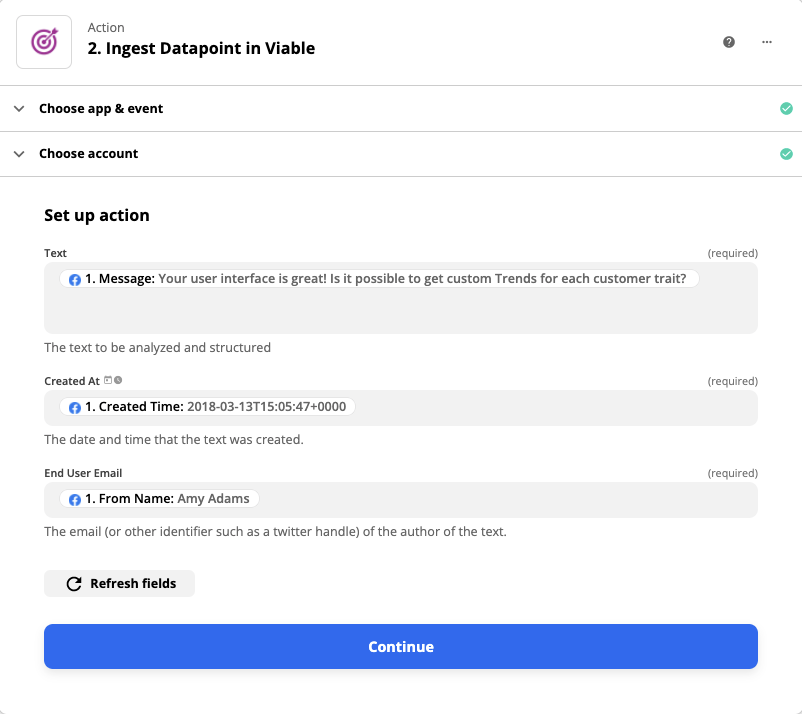Click the Viable app target icon
The height and width of the screenshot is (714, 802).
(44, 42)
